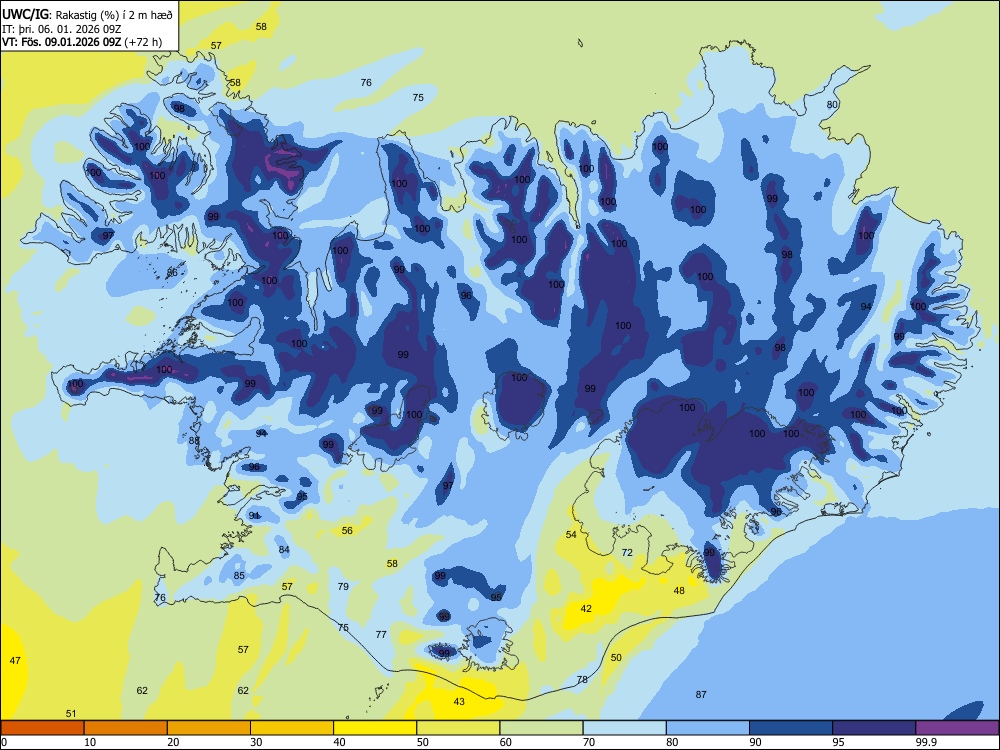Select the amber 30–40 legend swatch
1000x750 pixels.
[x=292, y=728]
